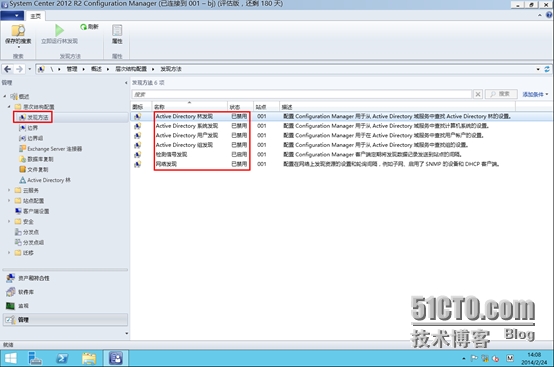Switch to 管理 workspace
This screenshot has height=367, width=554.
click(65, 320)
